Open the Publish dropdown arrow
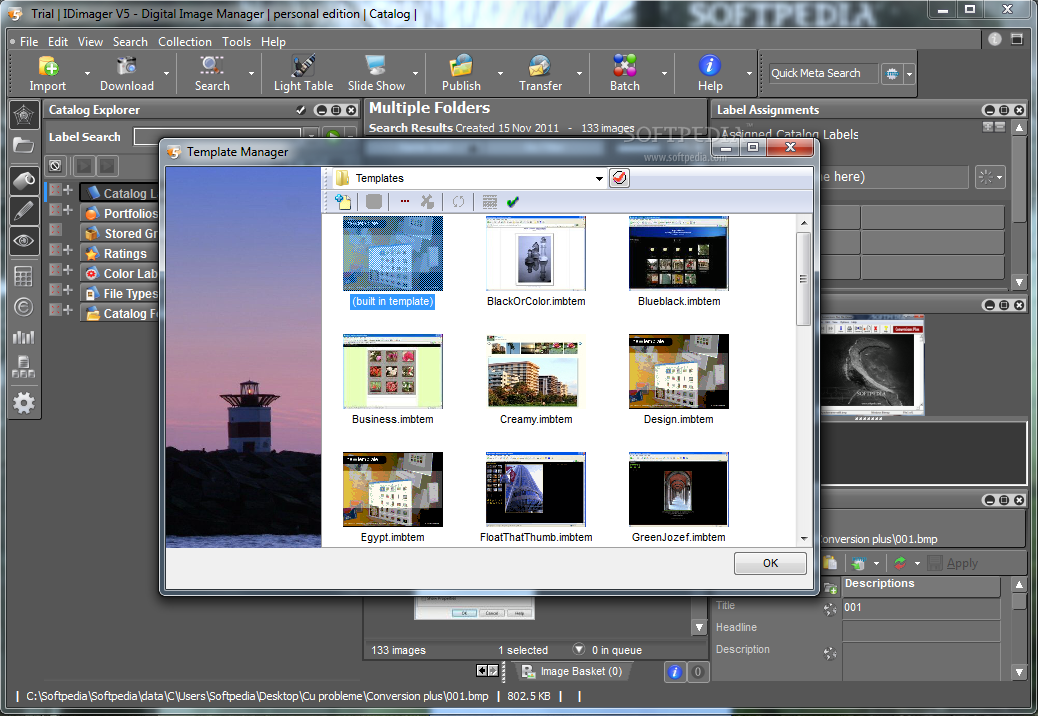Screen dimensions: 1038x716 [500, 73]
